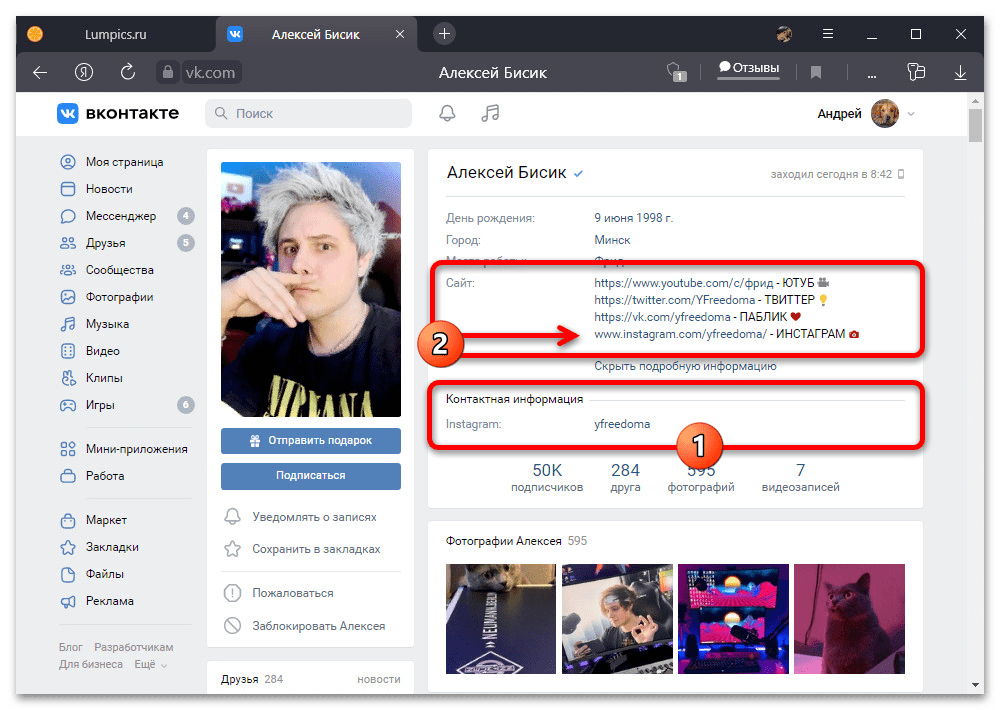
Task: Open the twitter.com/YFreedoma link
Action: coord(674,300)
